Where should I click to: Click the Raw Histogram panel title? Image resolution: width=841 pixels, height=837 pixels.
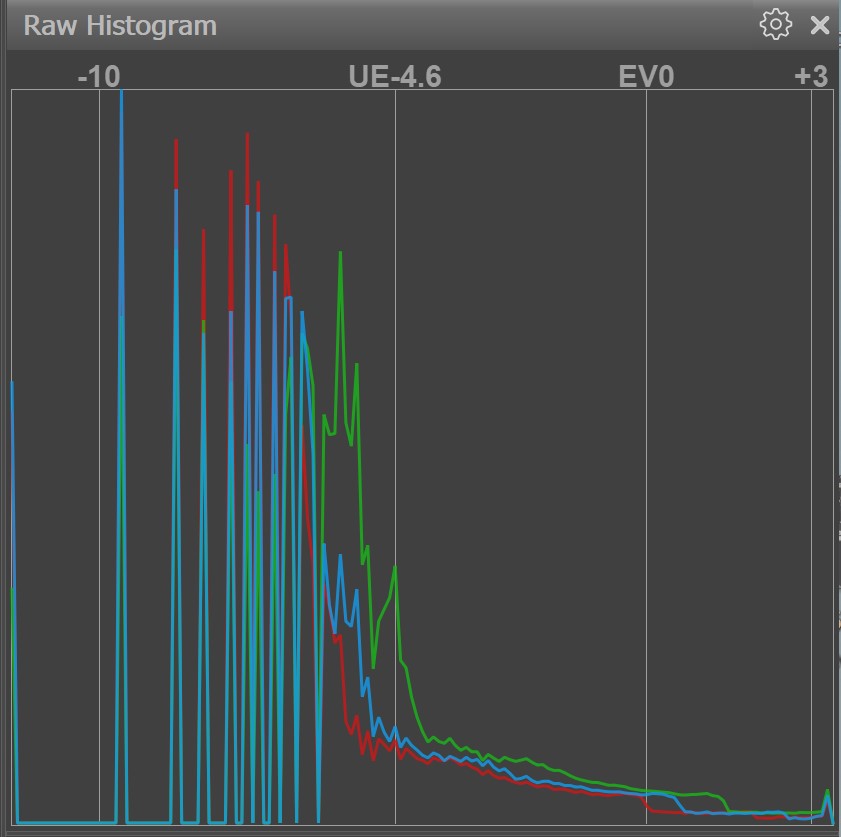click(120, 25)
